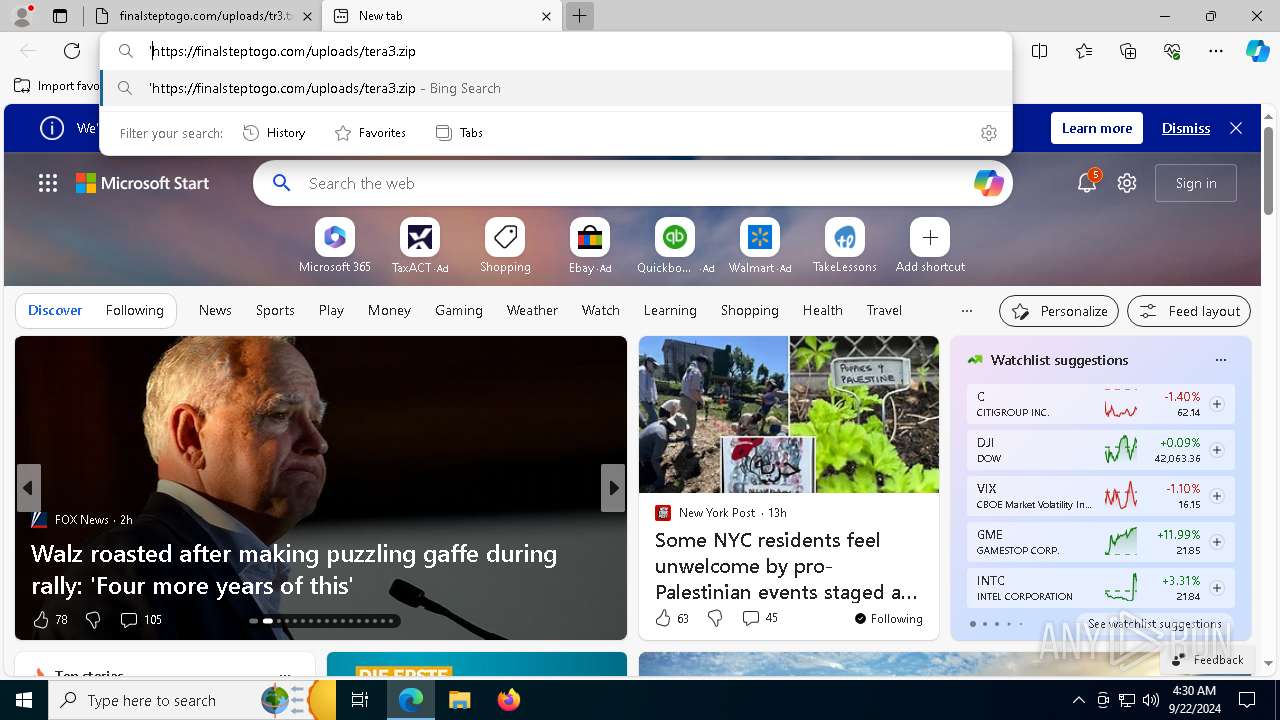Go to the next story in the carousel
This screenshot has height=720, width=1280.
coord(613,488)
